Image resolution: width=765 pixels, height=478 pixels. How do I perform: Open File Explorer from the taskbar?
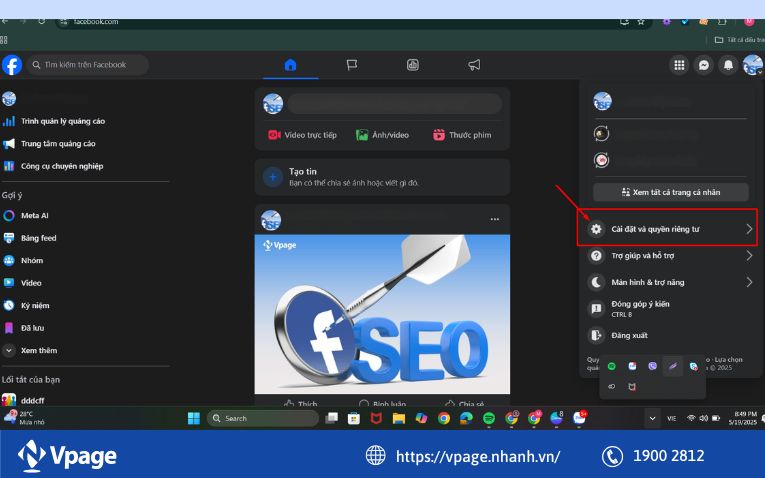click(399, 418)
